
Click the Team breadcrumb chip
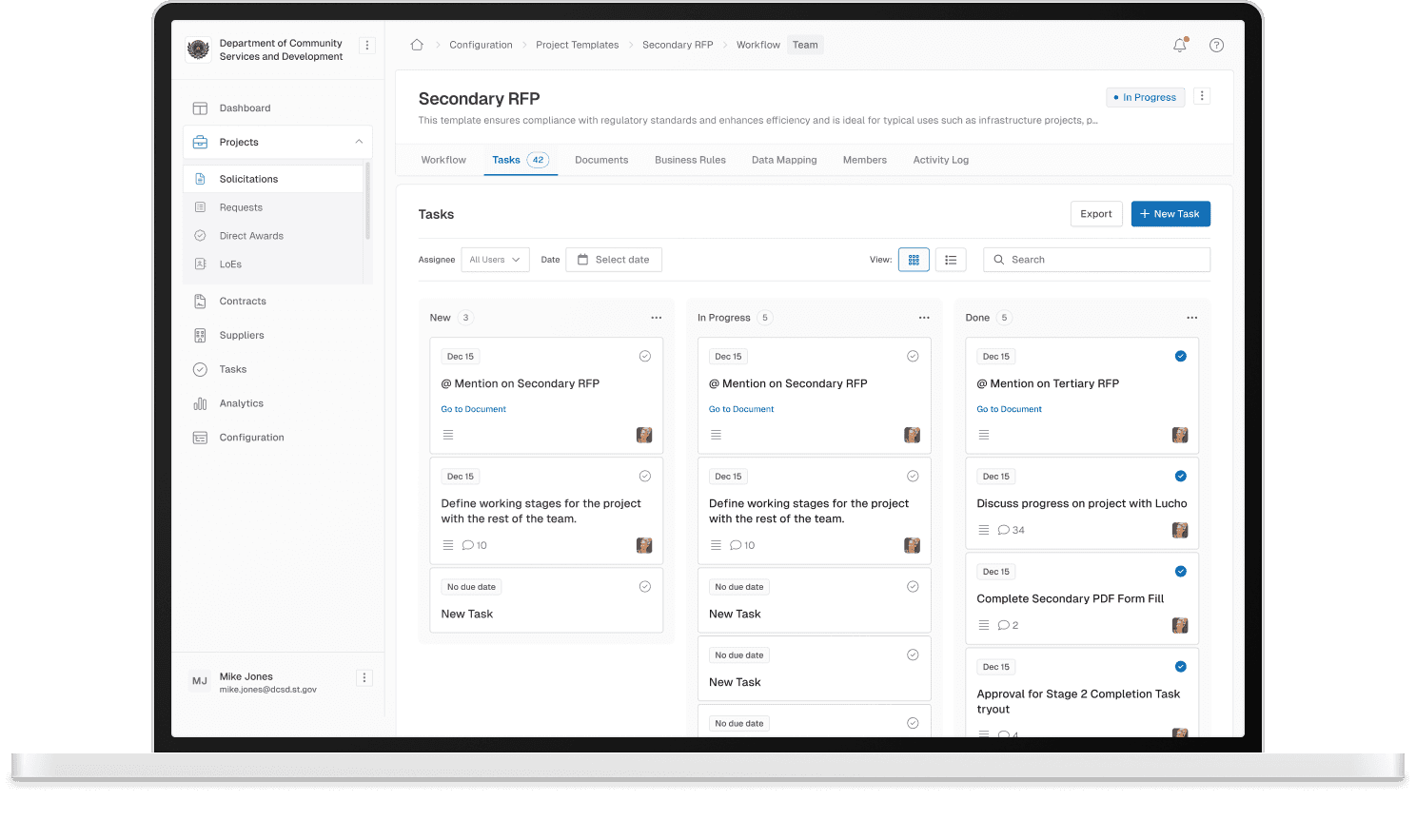point(805,45)
